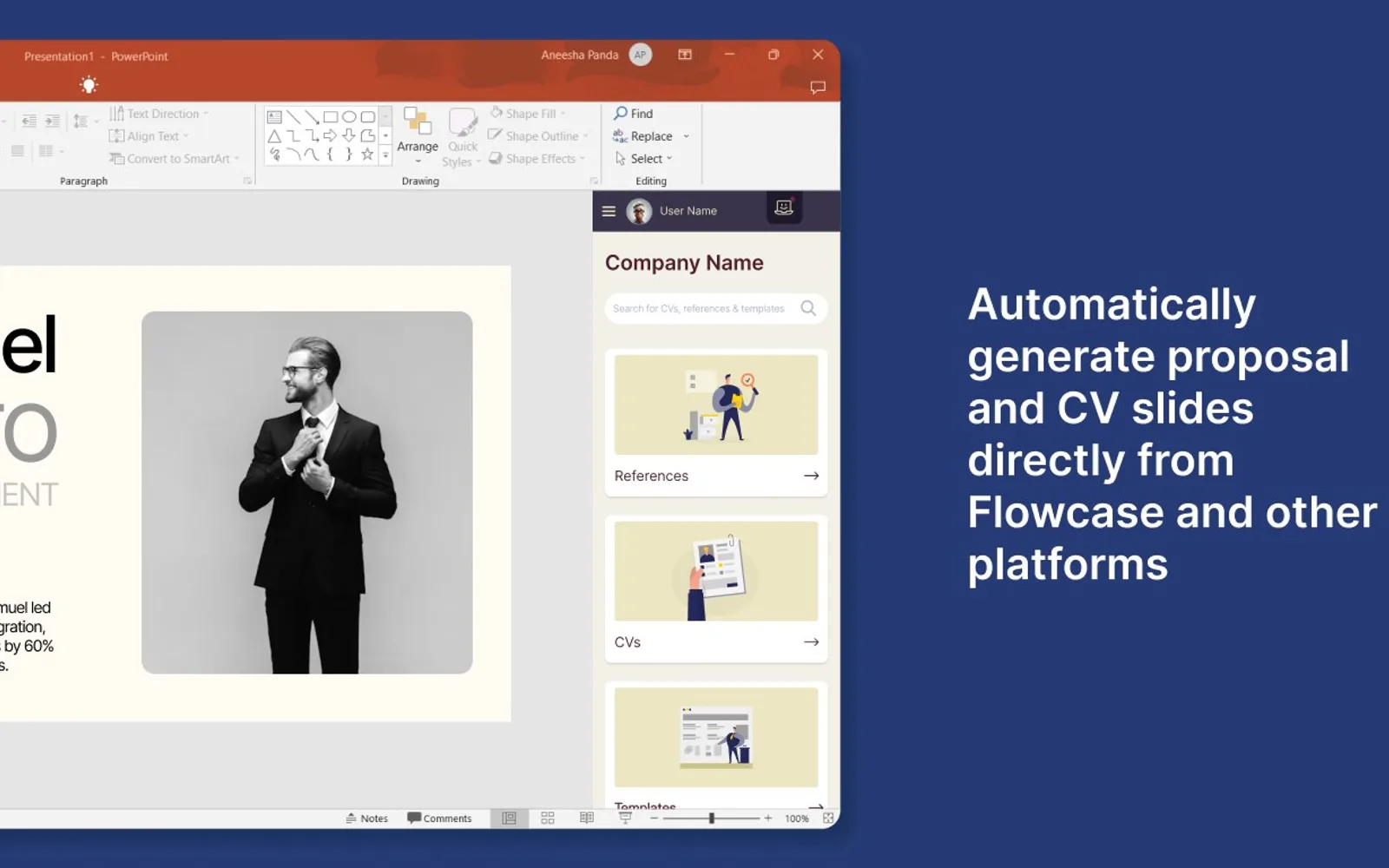Click the Ribbon Display Options icon

click(x=685, y=55)
